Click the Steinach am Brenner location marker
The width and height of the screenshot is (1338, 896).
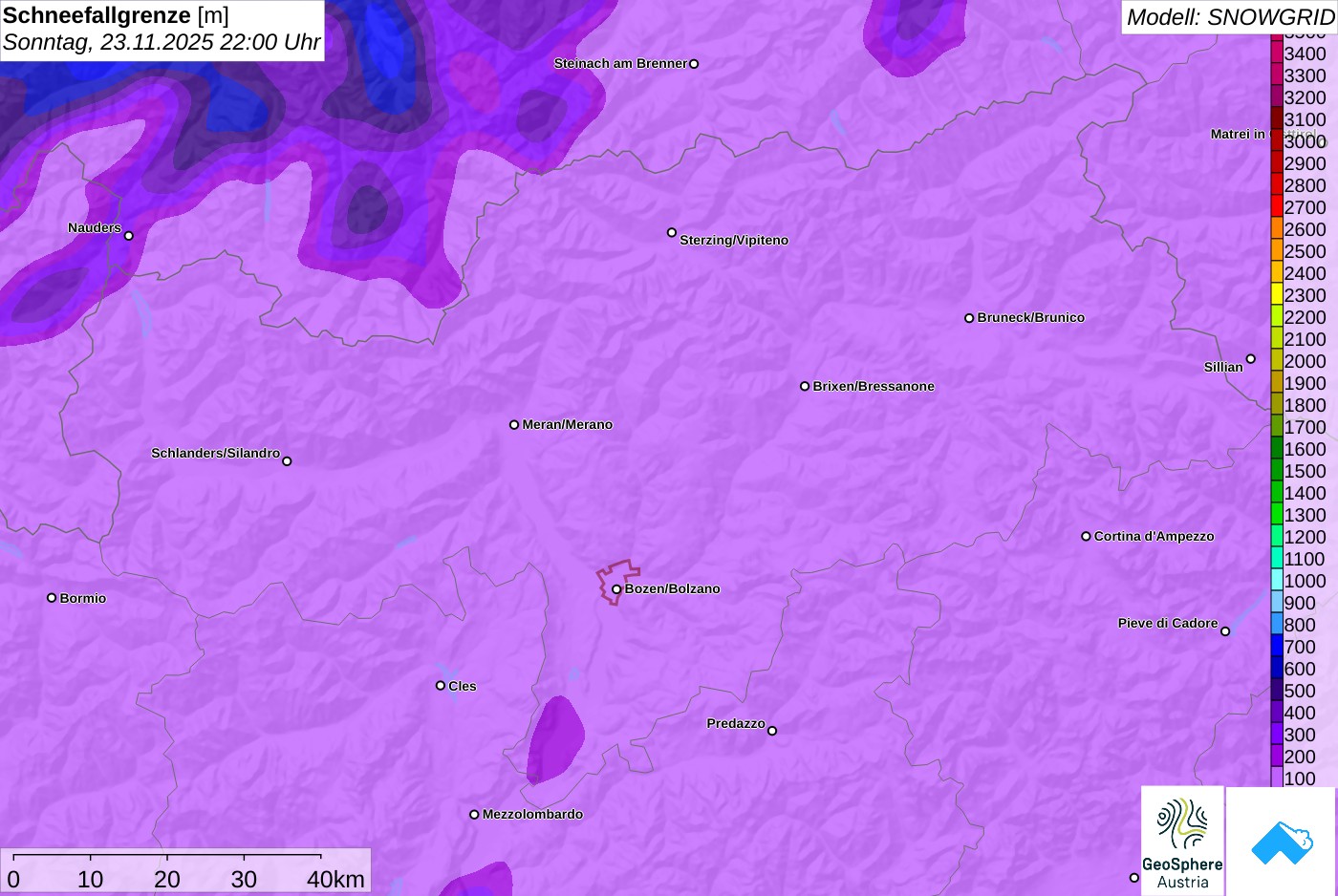(x=694, y=64)
